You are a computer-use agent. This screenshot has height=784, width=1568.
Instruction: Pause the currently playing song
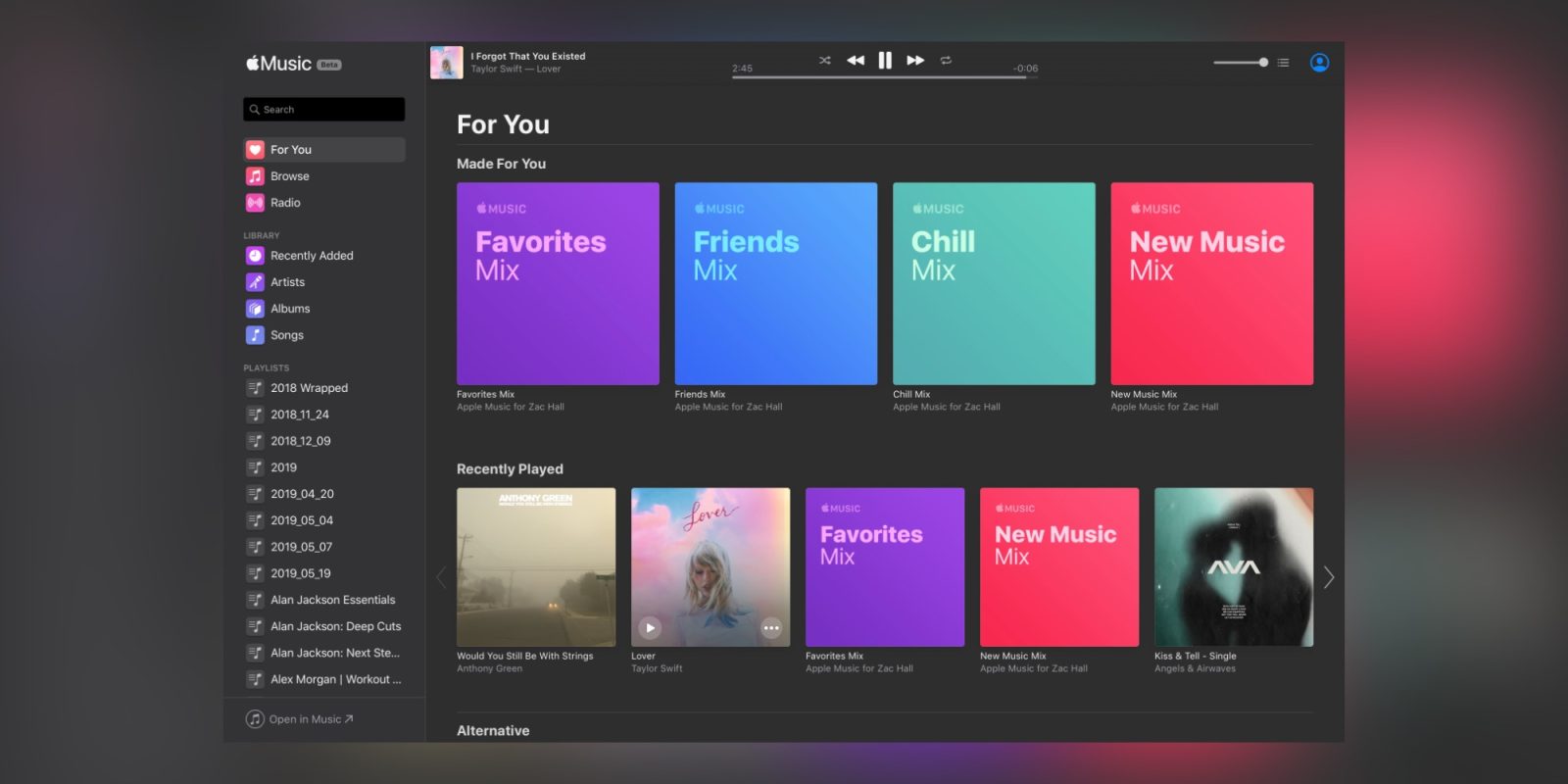885,61
